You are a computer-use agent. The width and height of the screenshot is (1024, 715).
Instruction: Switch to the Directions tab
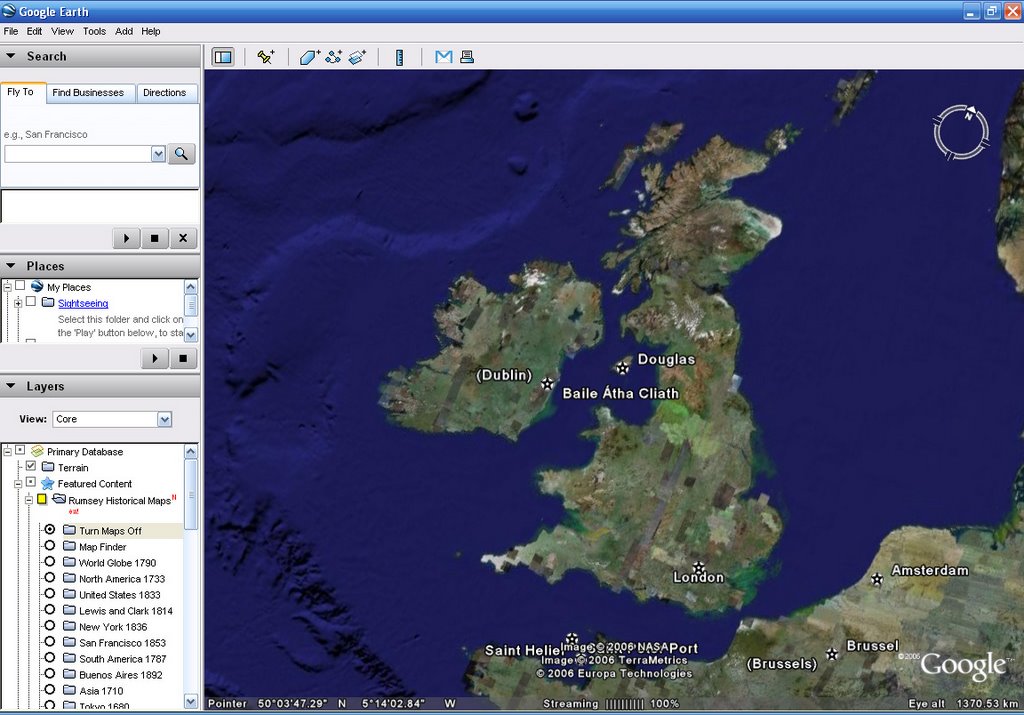(165, 93)
